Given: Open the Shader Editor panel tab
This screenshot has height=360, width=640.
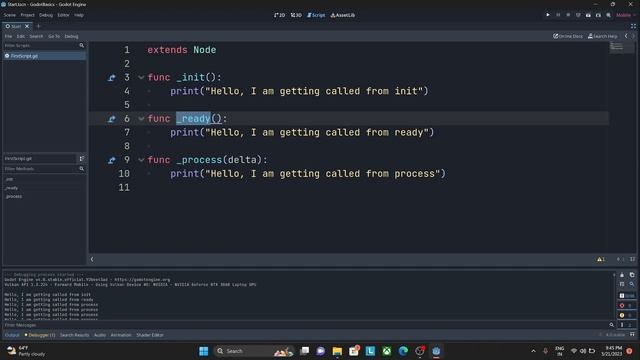Looking at the screenshot, I should [x=150, y=335].
